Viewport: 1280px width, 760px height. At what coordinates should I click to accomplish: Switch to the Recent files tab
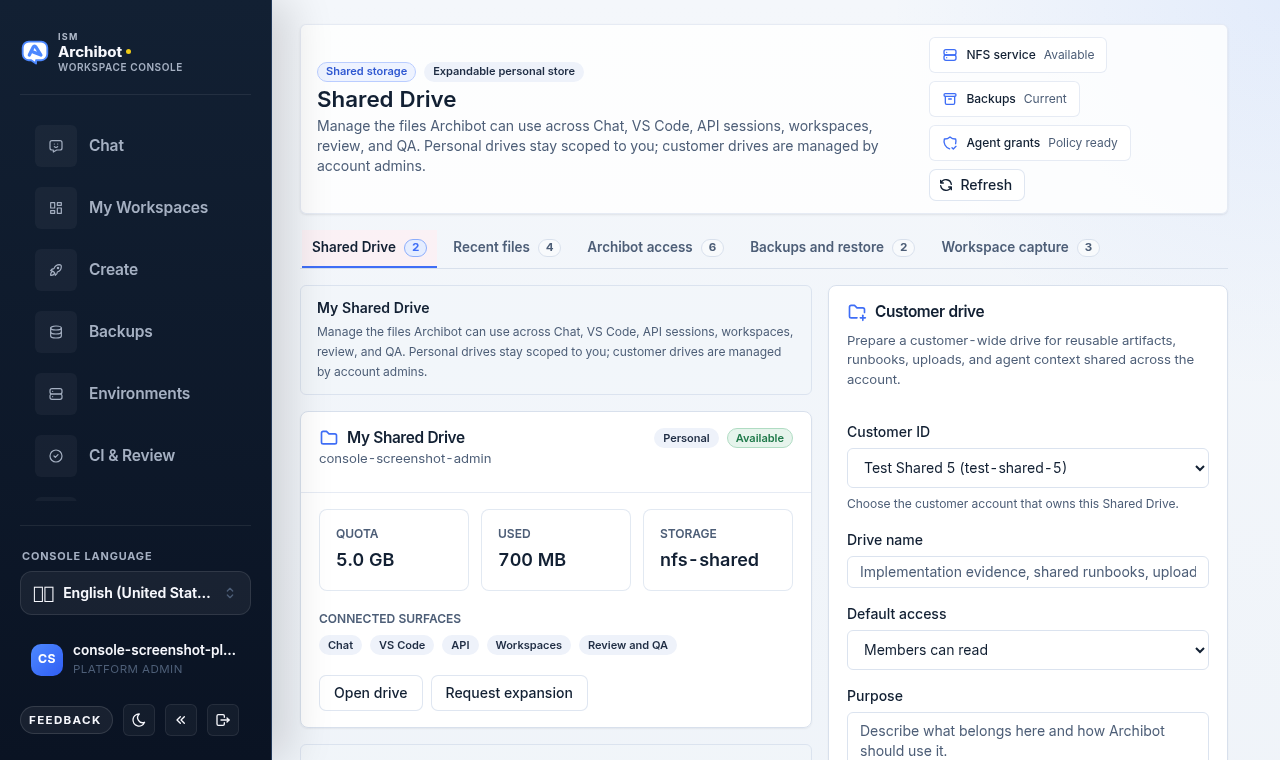coord(506,247)
